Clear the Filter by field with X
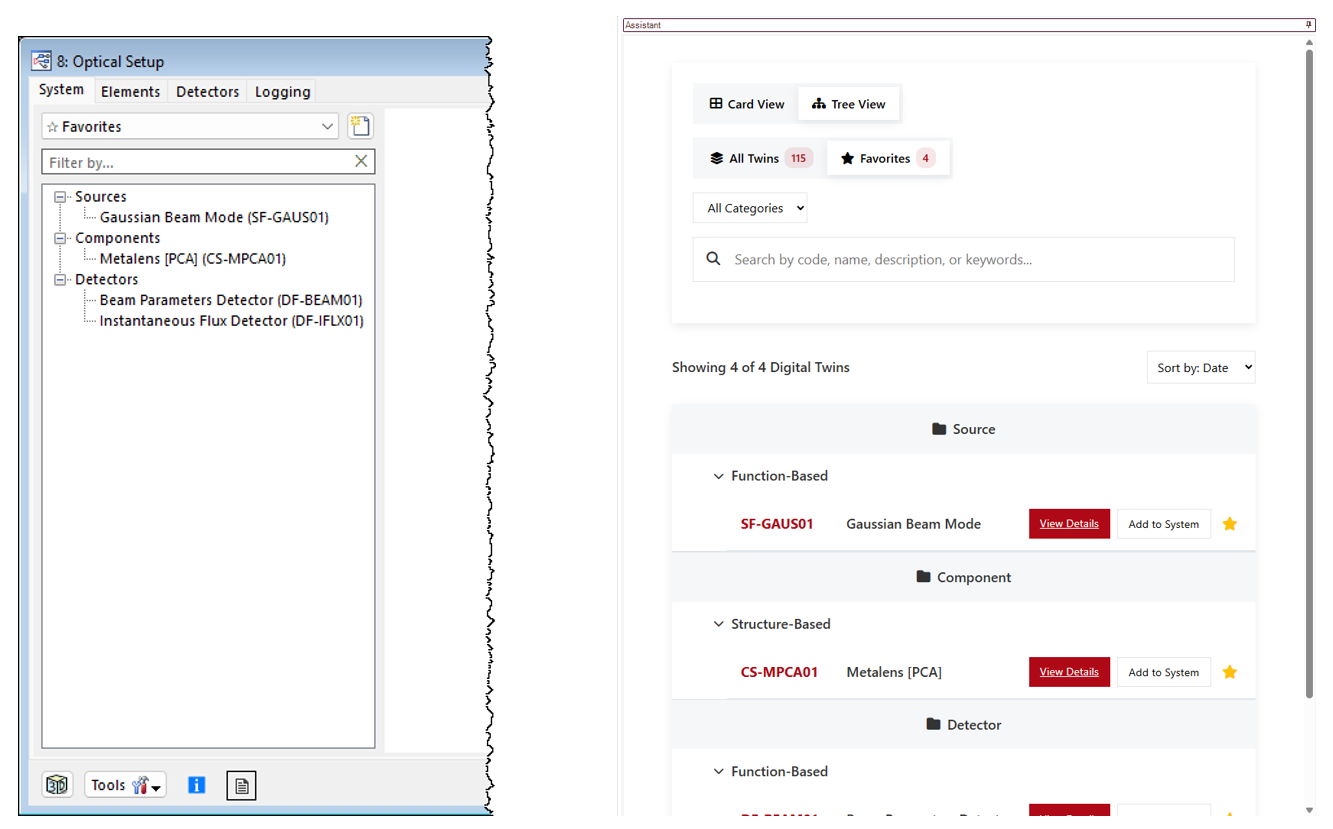Image resolution: width=1333 pixels, height=829 pixels. (x=361, y=161)
